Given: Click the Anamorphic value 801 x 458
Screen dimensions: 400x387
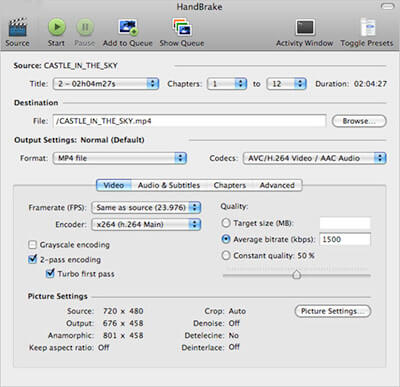Looking at the screenshot, I should [123, 335].
